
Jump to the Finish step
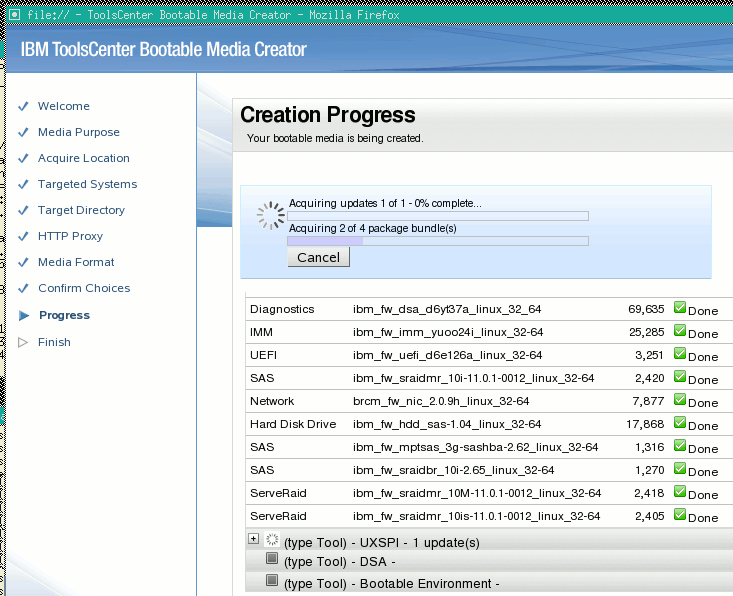click(x=54, y=342)
